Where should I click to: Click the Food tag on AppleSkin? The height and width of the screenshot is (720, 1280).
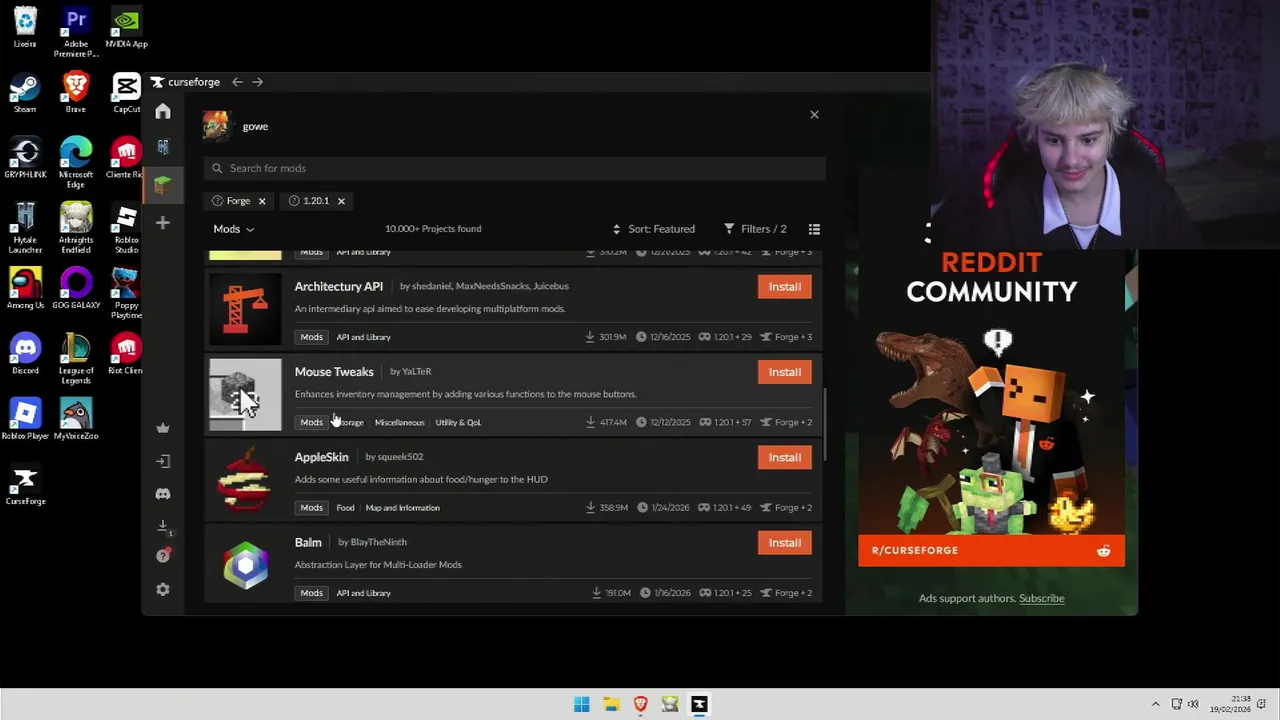tap(345, 508)
